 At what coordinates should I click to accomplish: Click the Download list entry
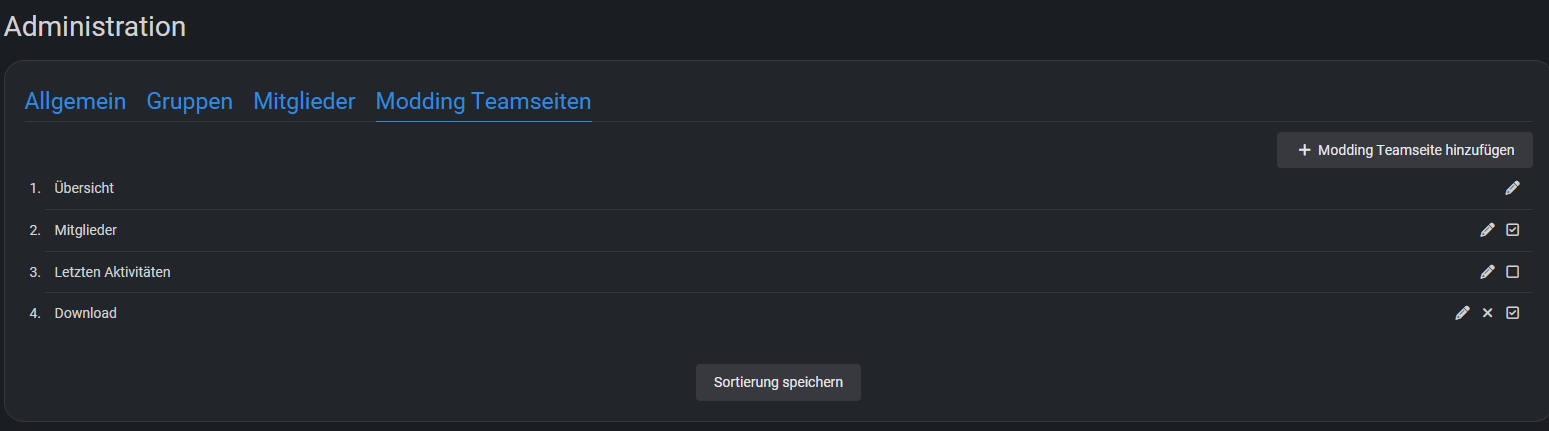[x=85, y=313]
